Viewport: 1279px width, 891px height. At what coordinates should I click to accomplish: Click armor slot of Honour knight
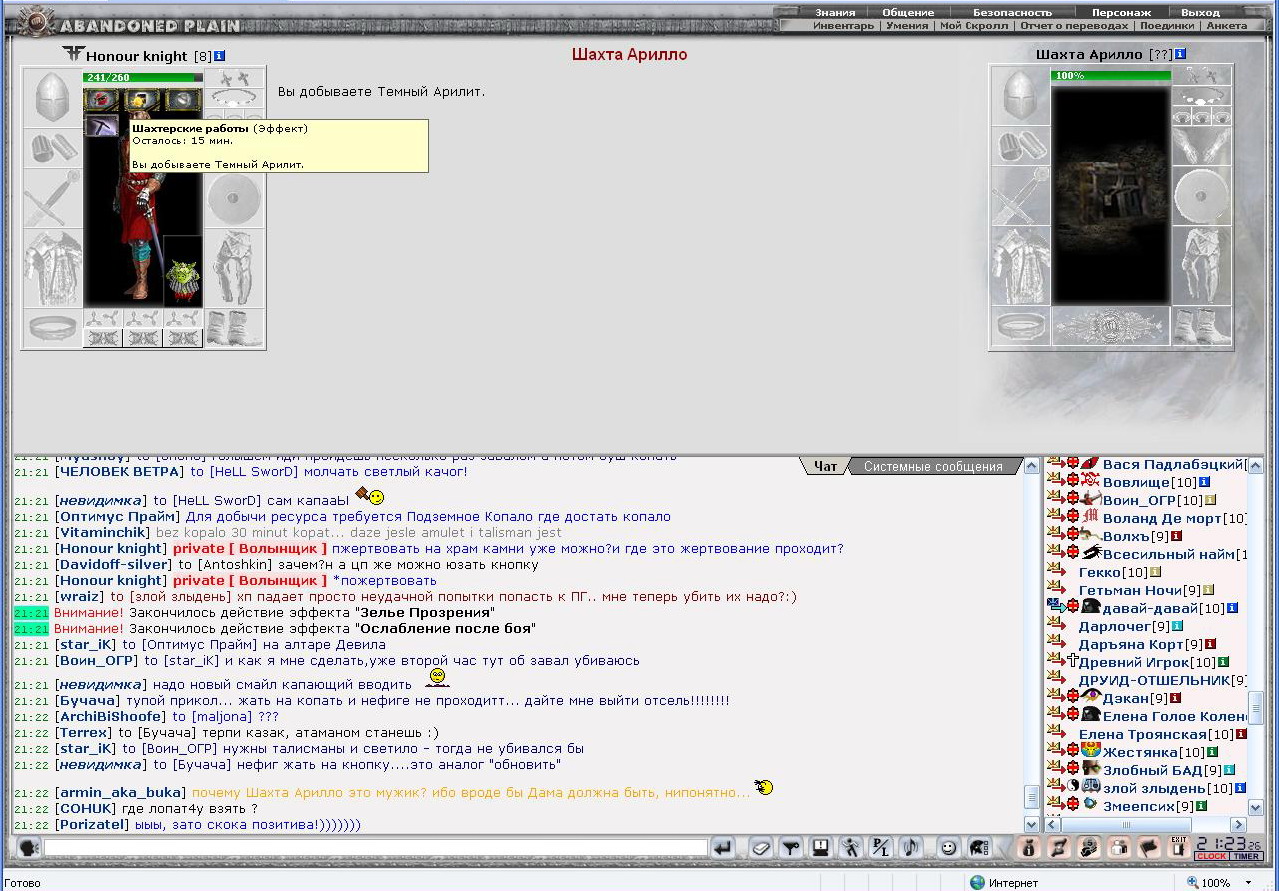[x=53, y=268]
